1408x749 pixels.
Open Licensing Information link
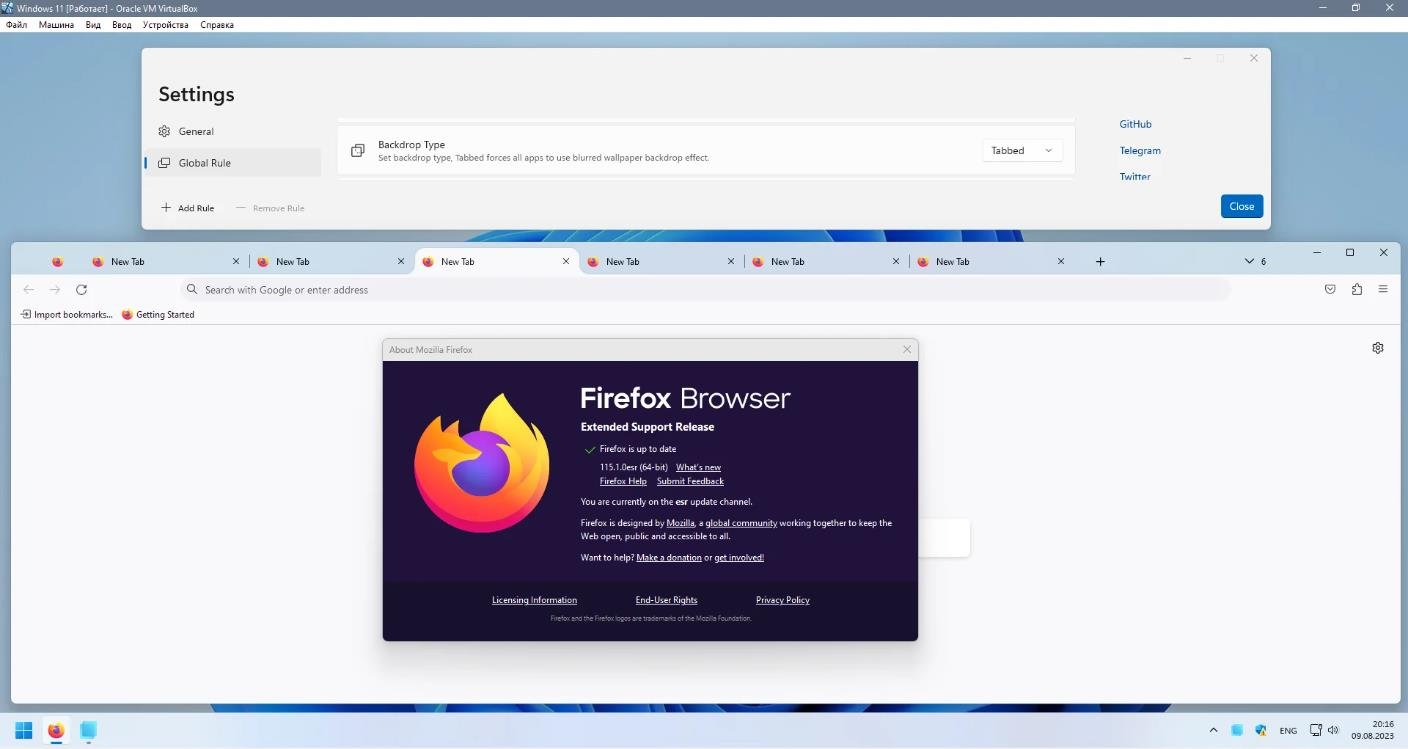point(534,600)
